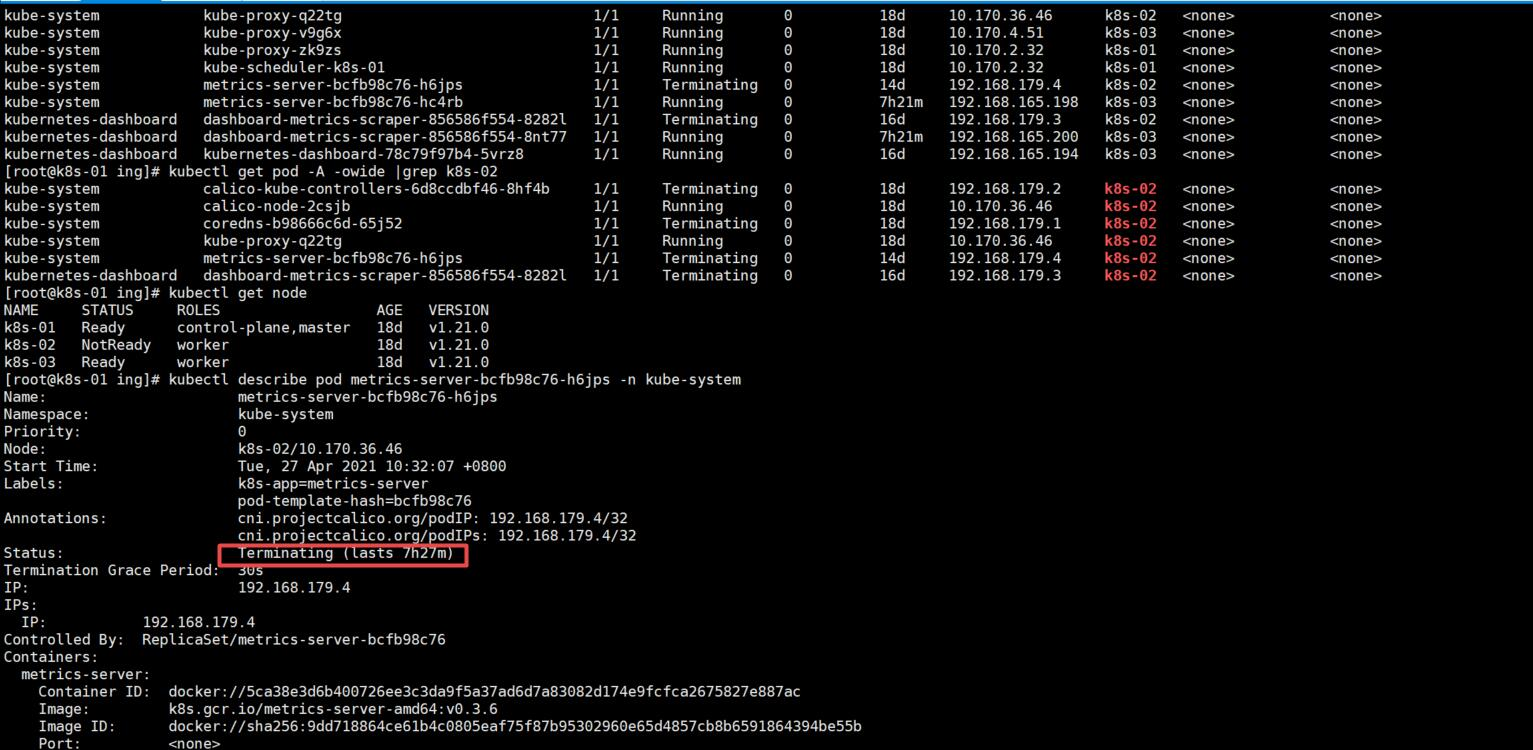Click dashboard-metrics-scraper-856586f554-8nt77 pod name
The image size is (1533, 750).
click(385, 137)
